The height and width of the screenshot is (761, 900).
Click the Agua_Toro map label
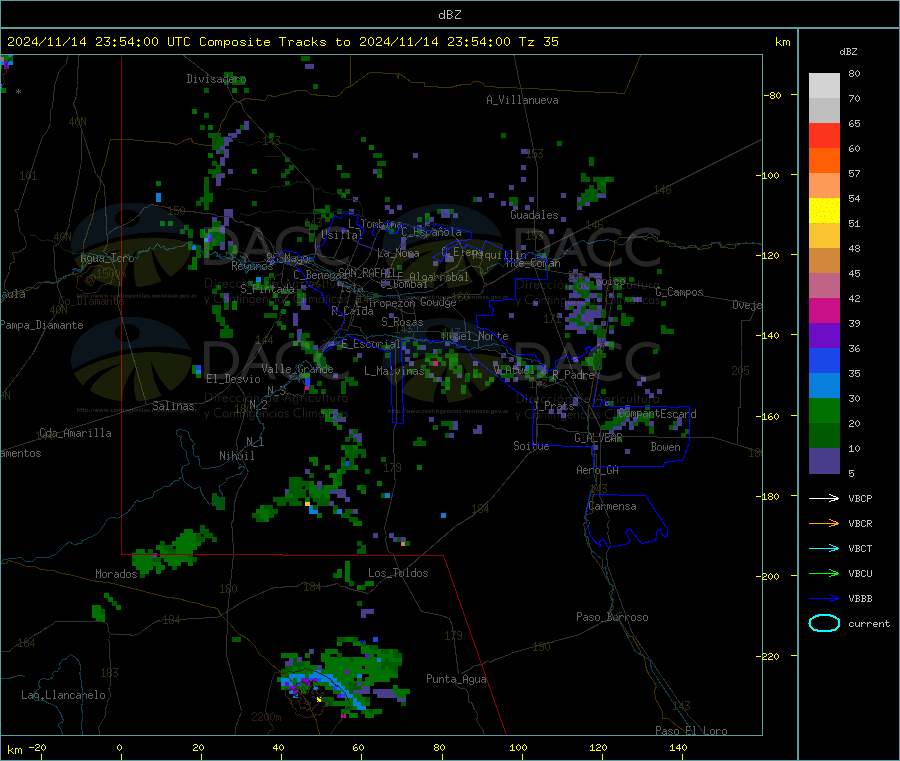107,258
